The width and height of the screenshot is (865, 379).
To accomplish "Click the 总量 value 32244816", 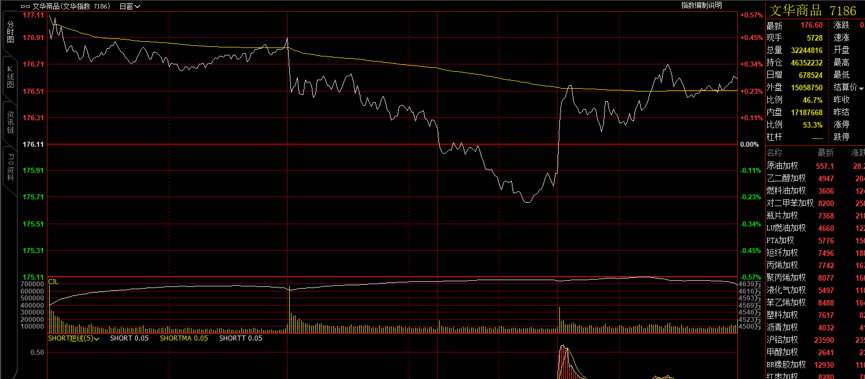I will coord(807,50).
